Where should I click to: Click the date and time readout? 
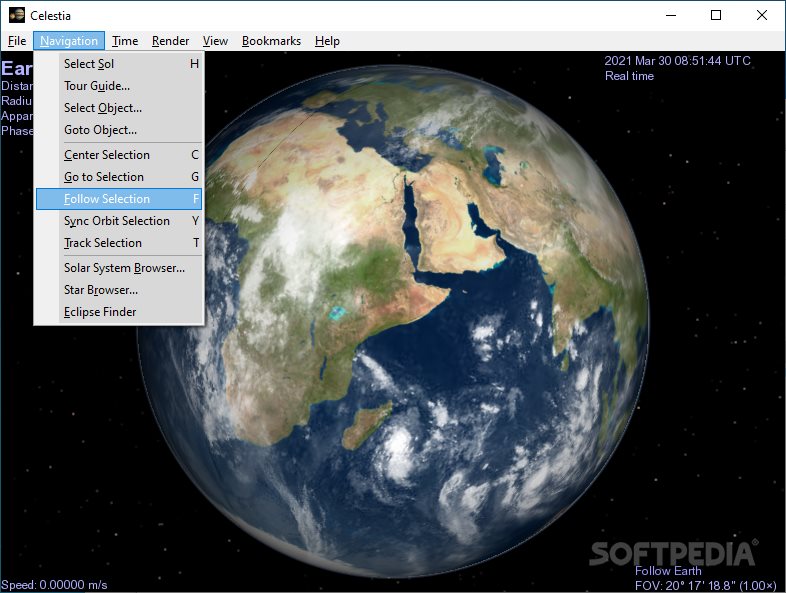677,61
